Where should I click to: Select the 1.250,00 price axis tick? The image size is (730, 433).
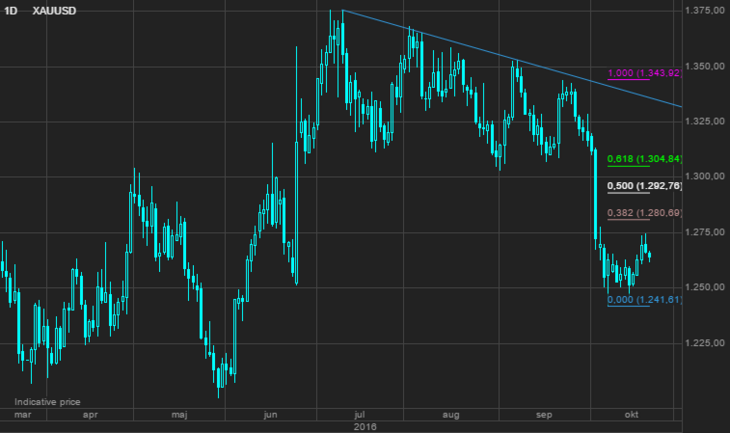tap(706, 288)
